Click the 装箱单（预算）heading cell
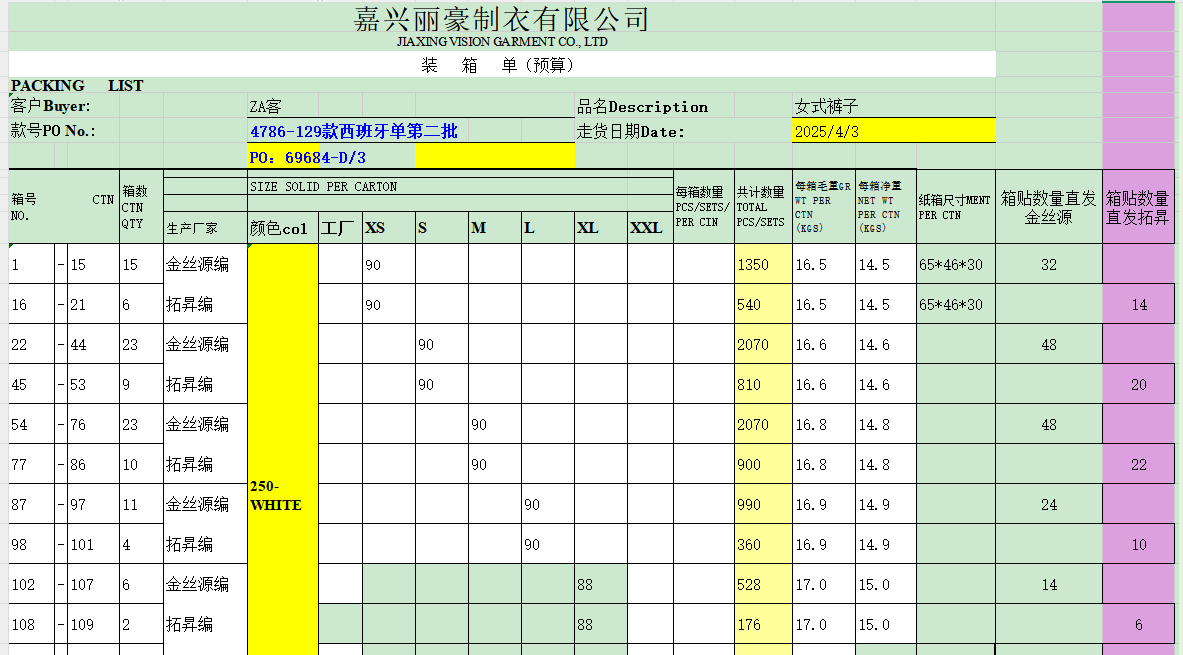1183x655 pixels. pos(502,65)
